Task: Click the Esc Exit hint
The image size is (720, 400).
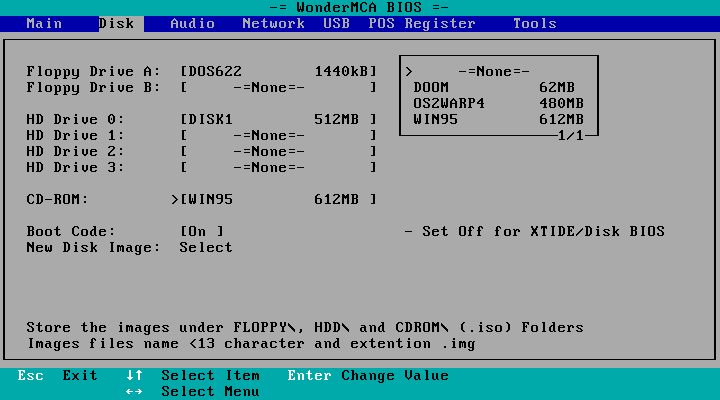Action: [x=57, y=376]
